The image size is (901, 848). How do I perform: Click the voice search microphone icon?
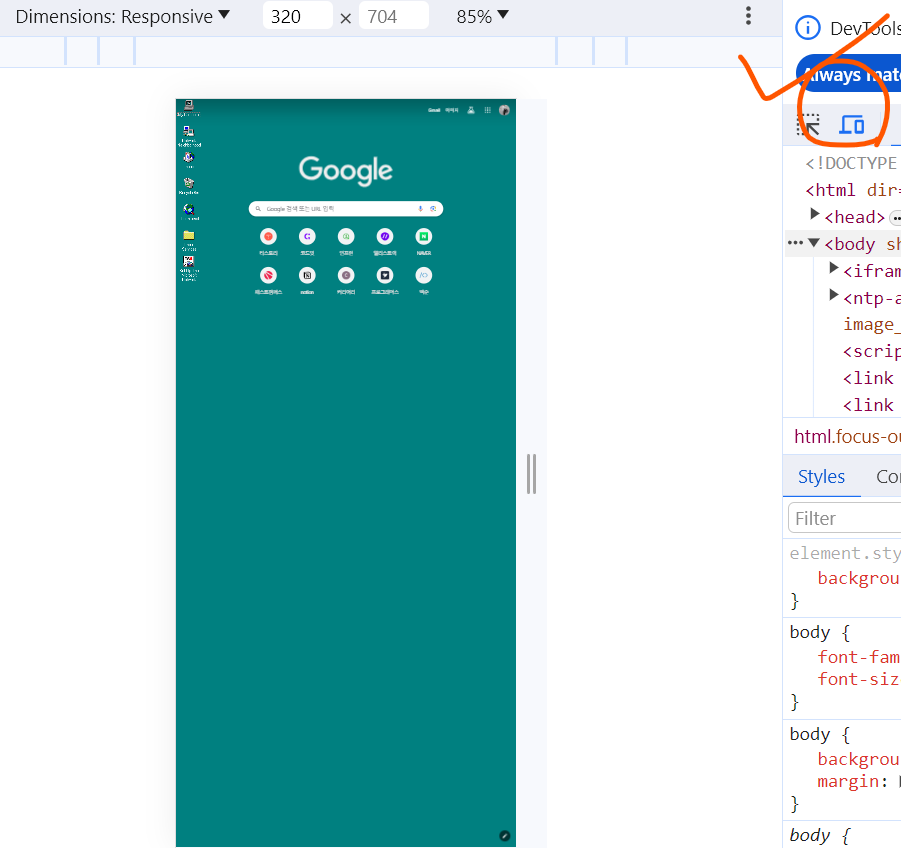421,209
